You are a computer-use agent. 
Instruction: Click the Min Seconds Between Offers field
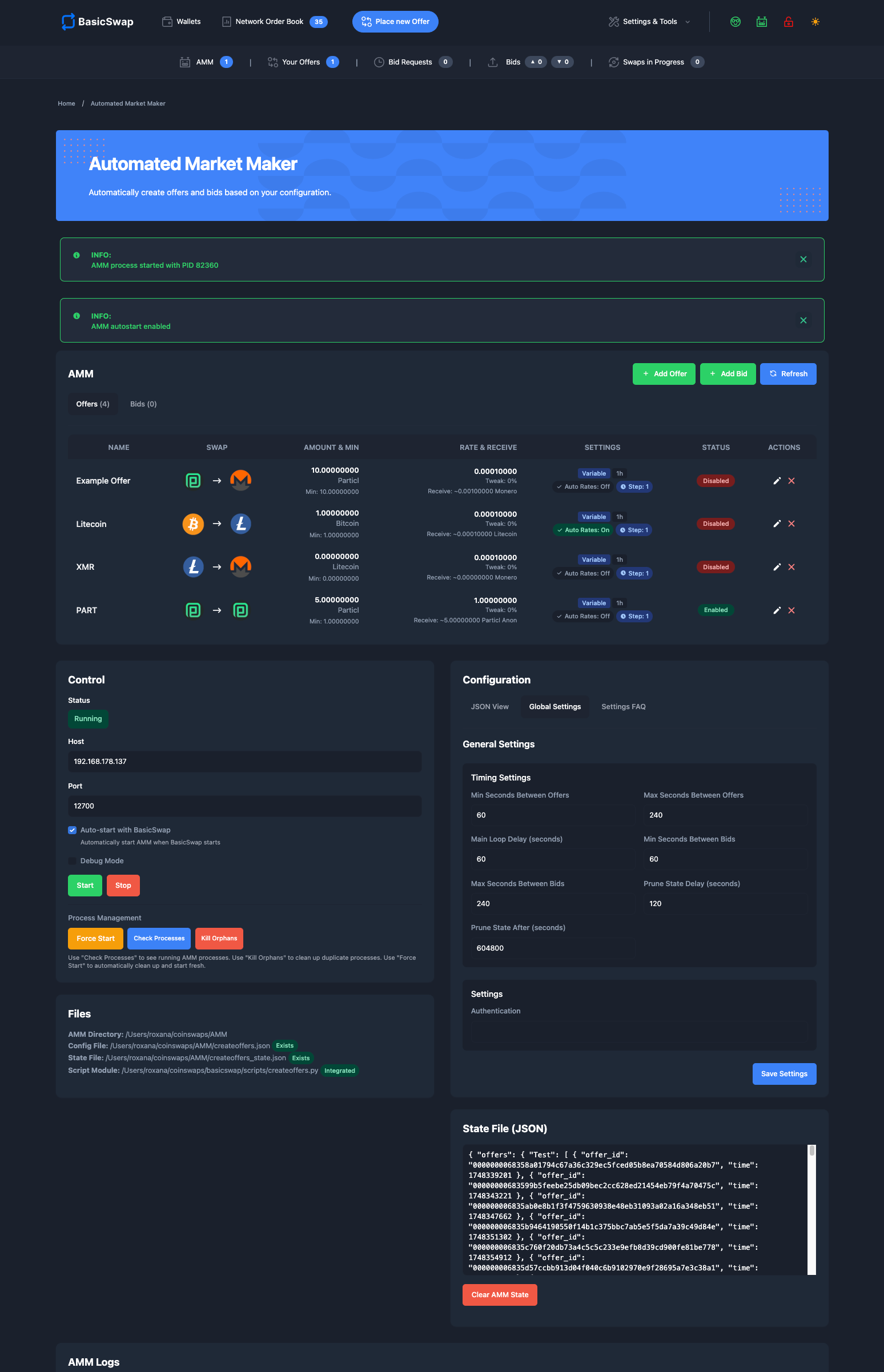point(553,815)
